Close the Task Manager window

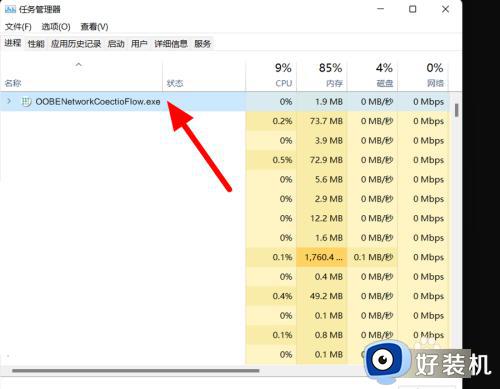[445, 9]
